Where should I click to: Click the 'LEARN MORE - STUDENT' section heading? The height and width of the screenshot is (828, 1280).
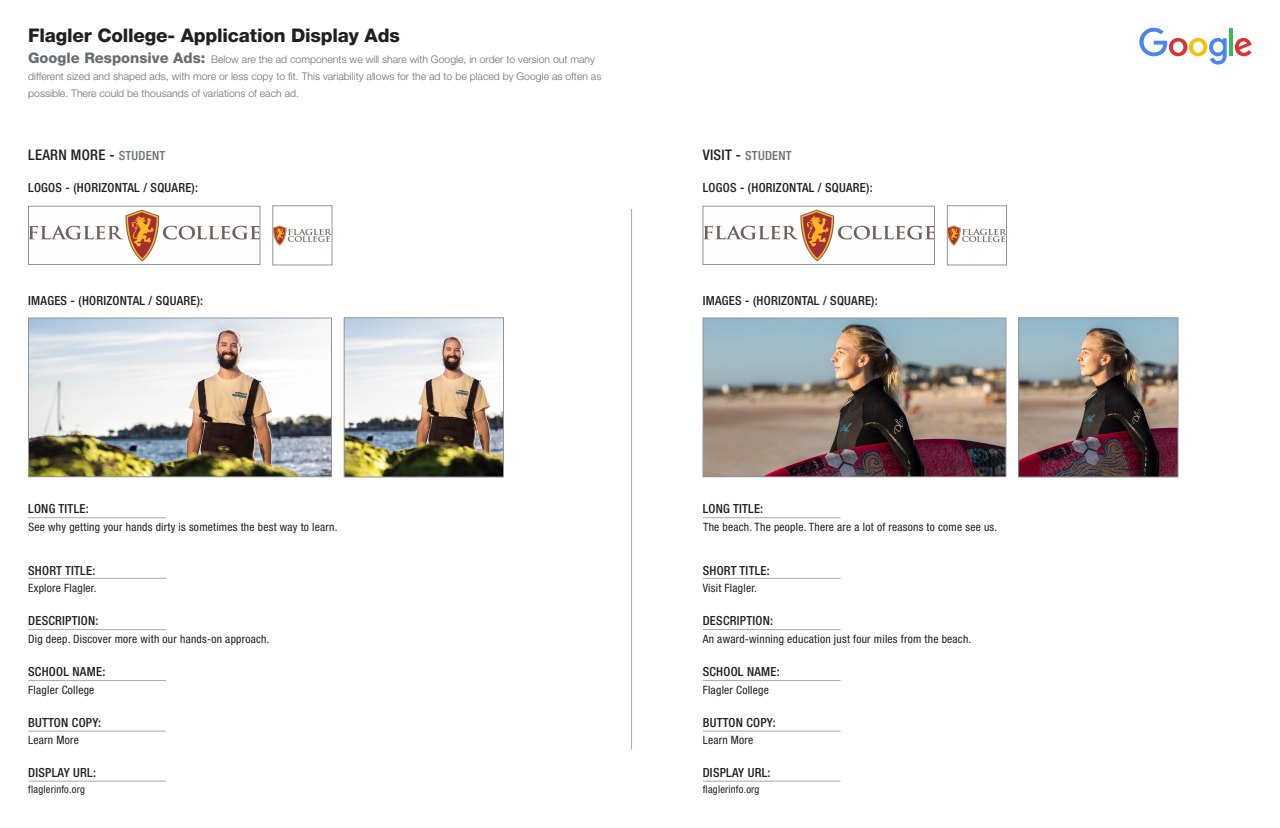pos(96,156)
